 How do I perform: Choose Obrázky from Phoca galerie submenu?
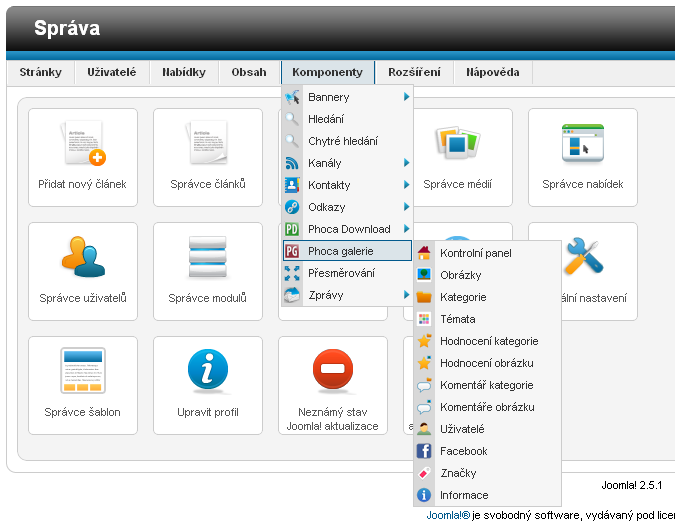(x=460, y=275)
